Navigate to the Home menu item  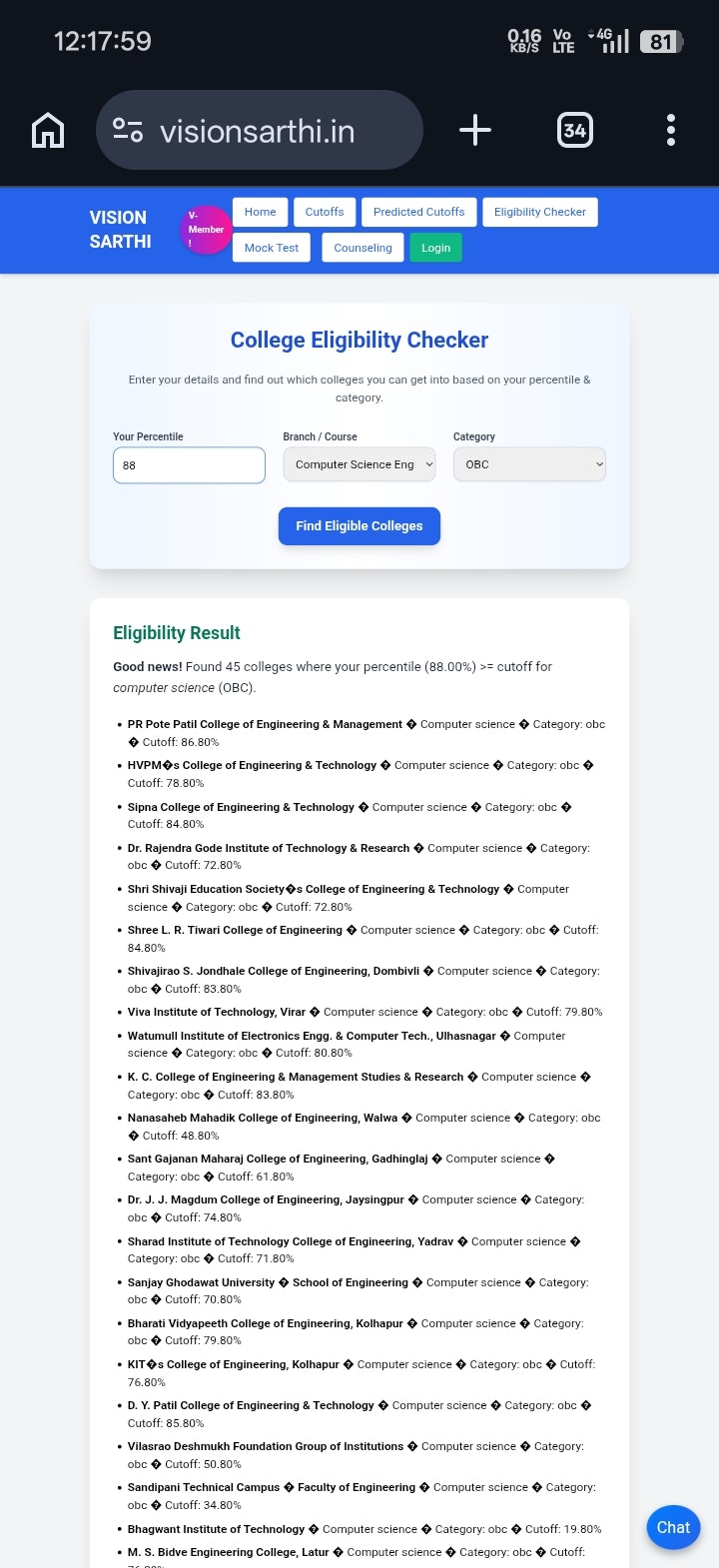tap(260, 212)
